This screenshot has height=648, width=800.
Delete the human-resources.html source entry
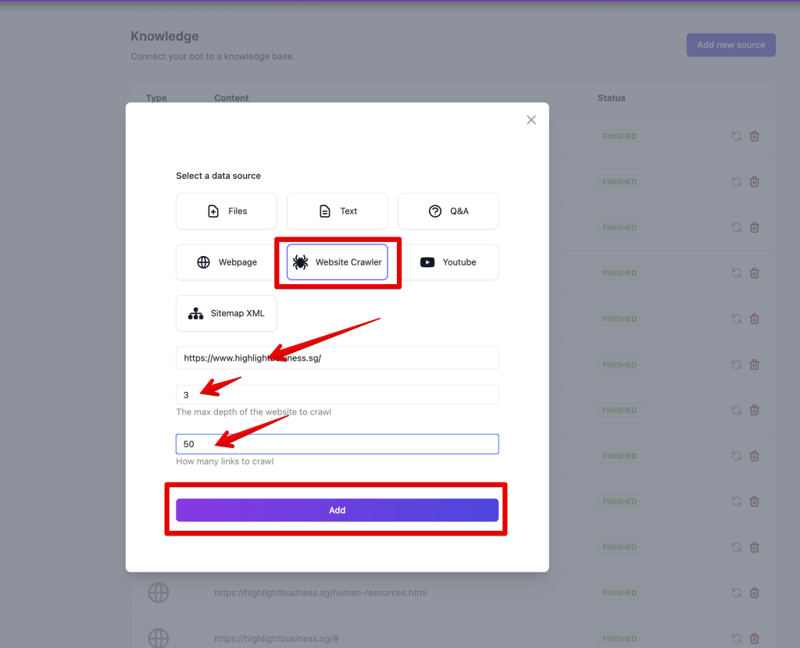755,593
